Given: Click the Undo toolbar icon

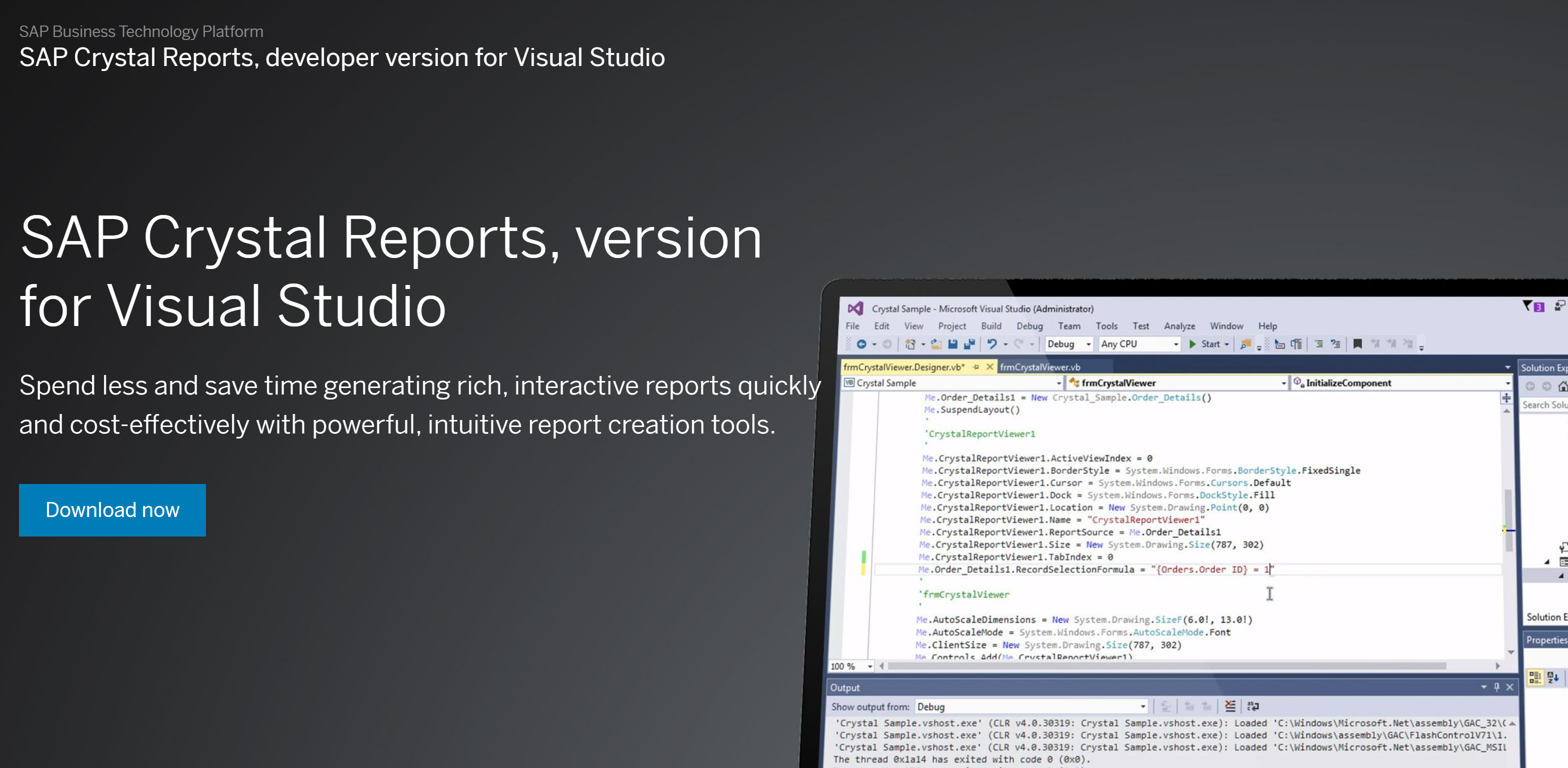Looking at the screenshot, I should point(992,344).
